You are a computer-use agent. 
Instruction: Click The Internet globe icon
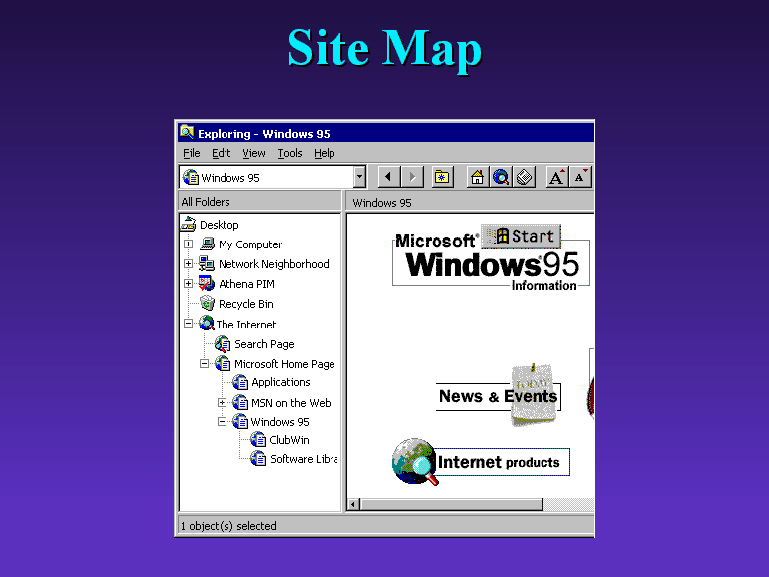point(206,323)
